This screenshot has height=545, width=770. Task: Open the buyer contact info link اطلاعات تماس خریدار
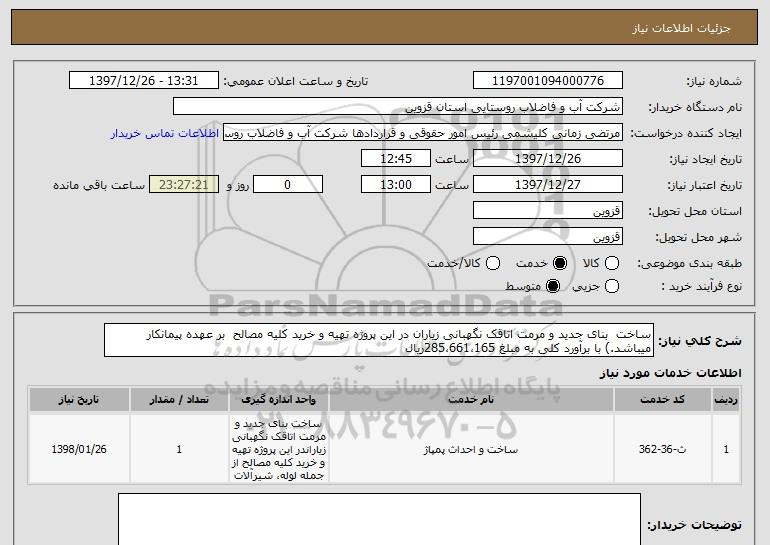pyautogui.click(x=165, y=134)
